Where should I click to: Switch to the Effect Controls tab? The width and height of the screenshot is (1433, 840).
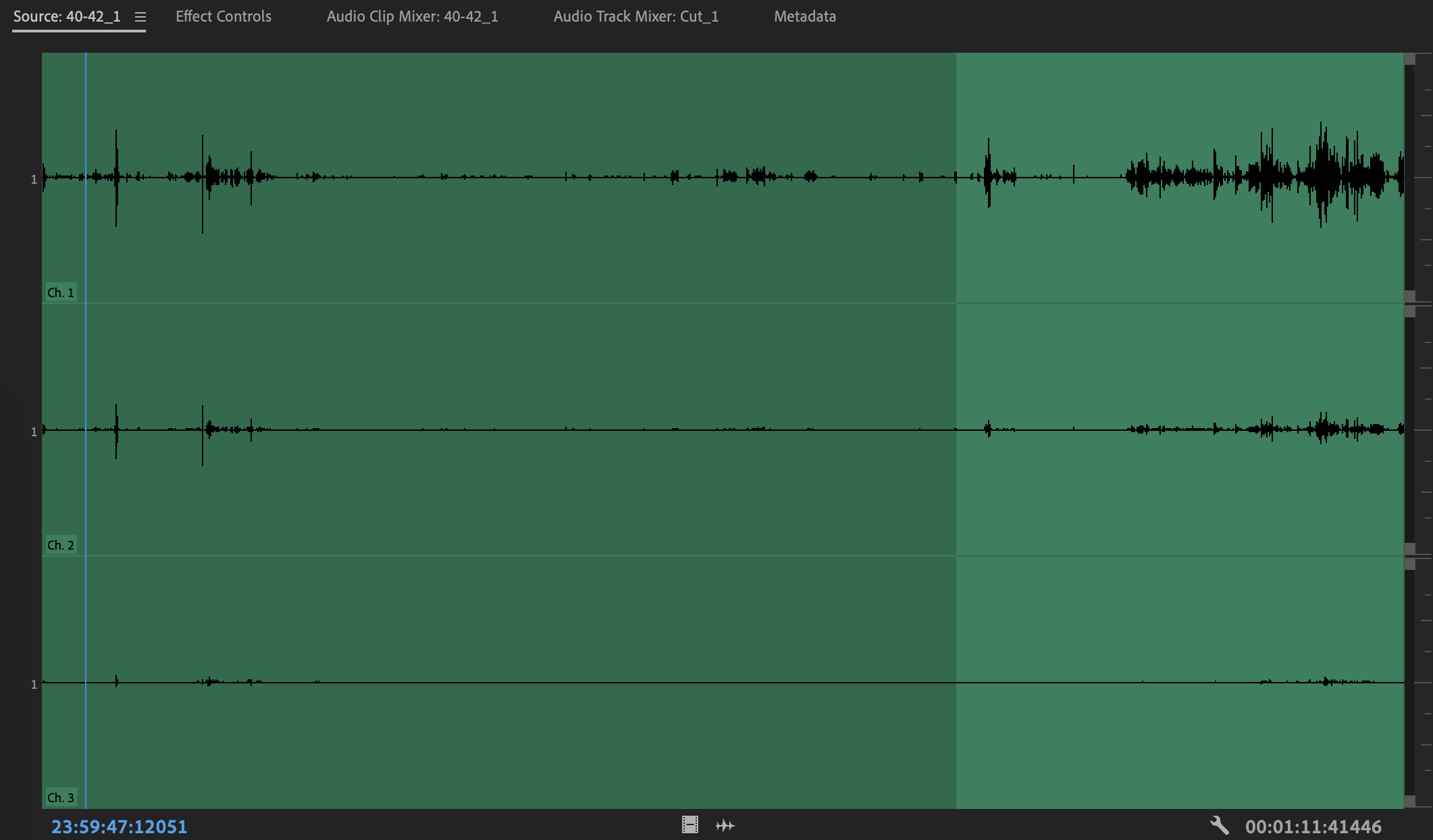click(x=223, y=17)
